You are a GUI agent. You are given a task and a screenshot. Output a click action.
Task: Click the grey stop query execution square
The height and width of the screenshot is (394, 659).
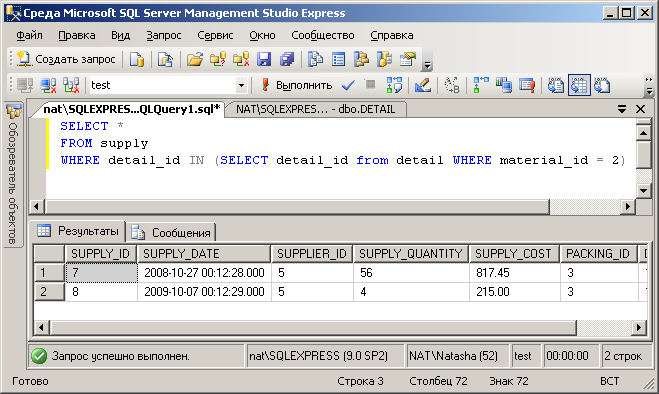pos(370,85)
